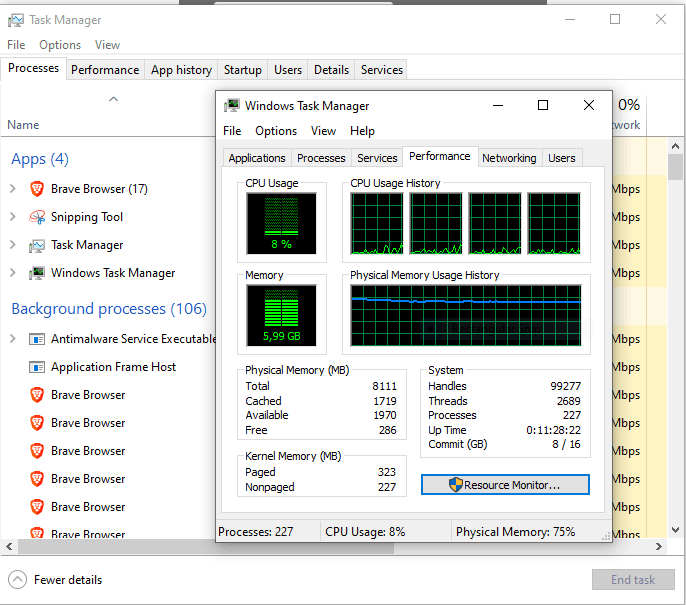Viewport: 686px width, 605px height.
Task: Click the Name column header
Action: coord(23,125)
